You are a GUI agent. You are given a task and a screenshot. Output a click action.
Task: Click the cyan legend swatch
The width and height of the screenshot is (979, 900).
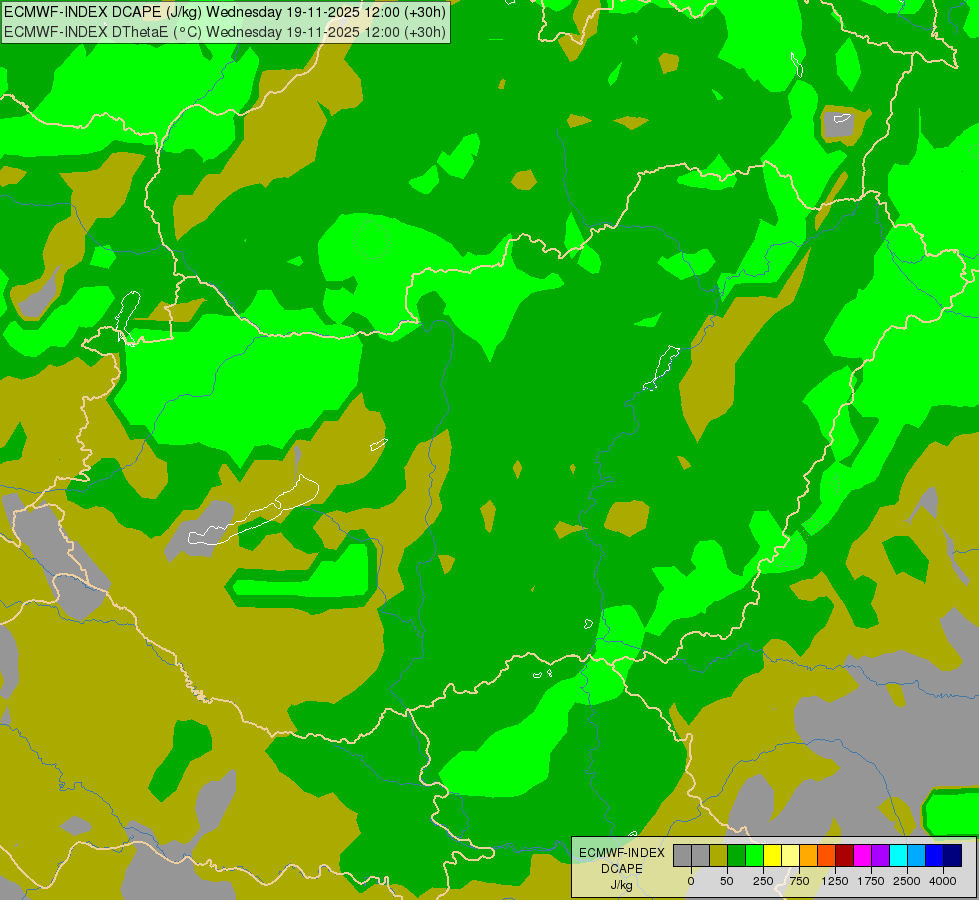[898, 855]
